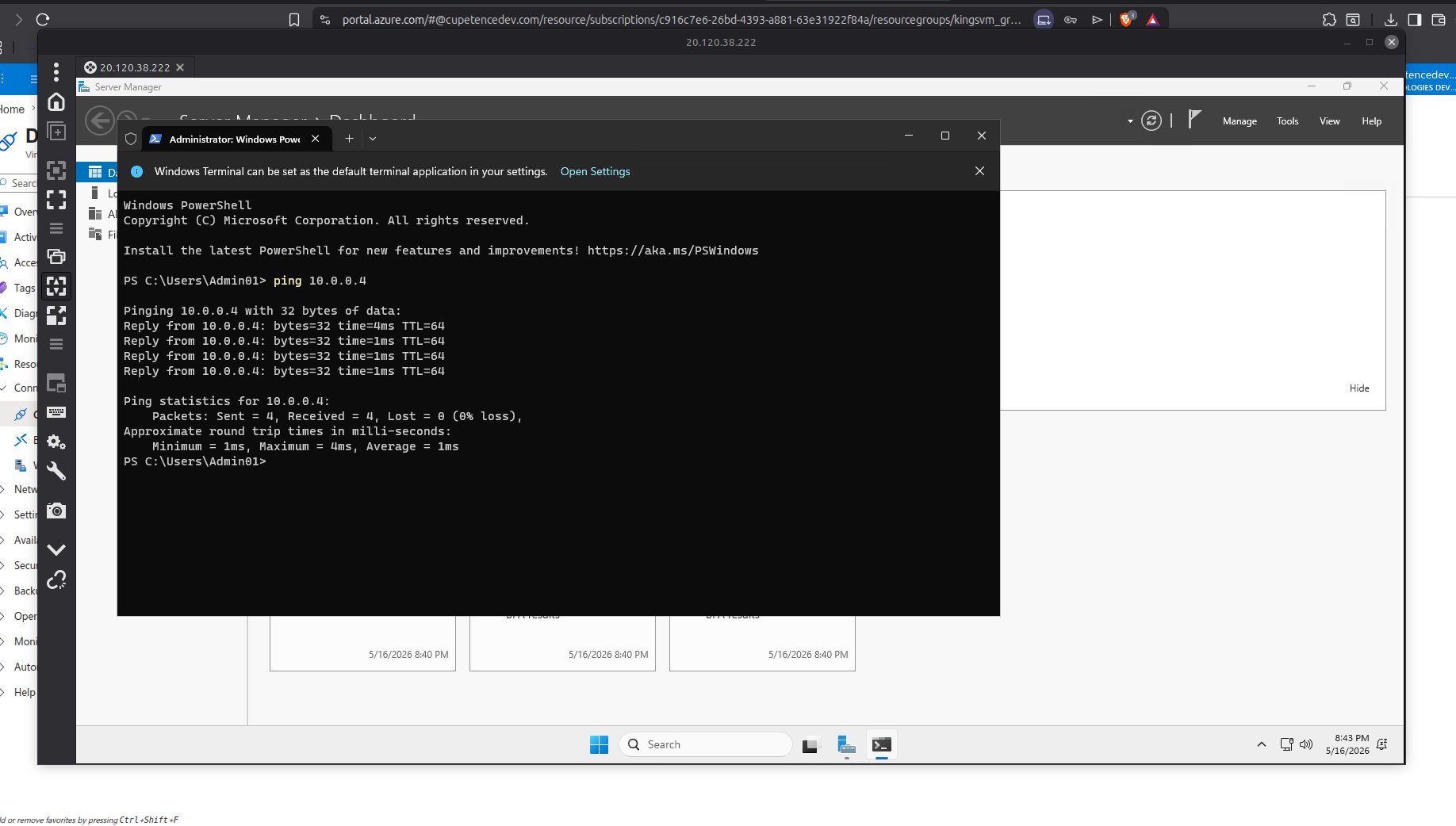
Task: Open Task View on the Windows taskbar
Action: 810,745
